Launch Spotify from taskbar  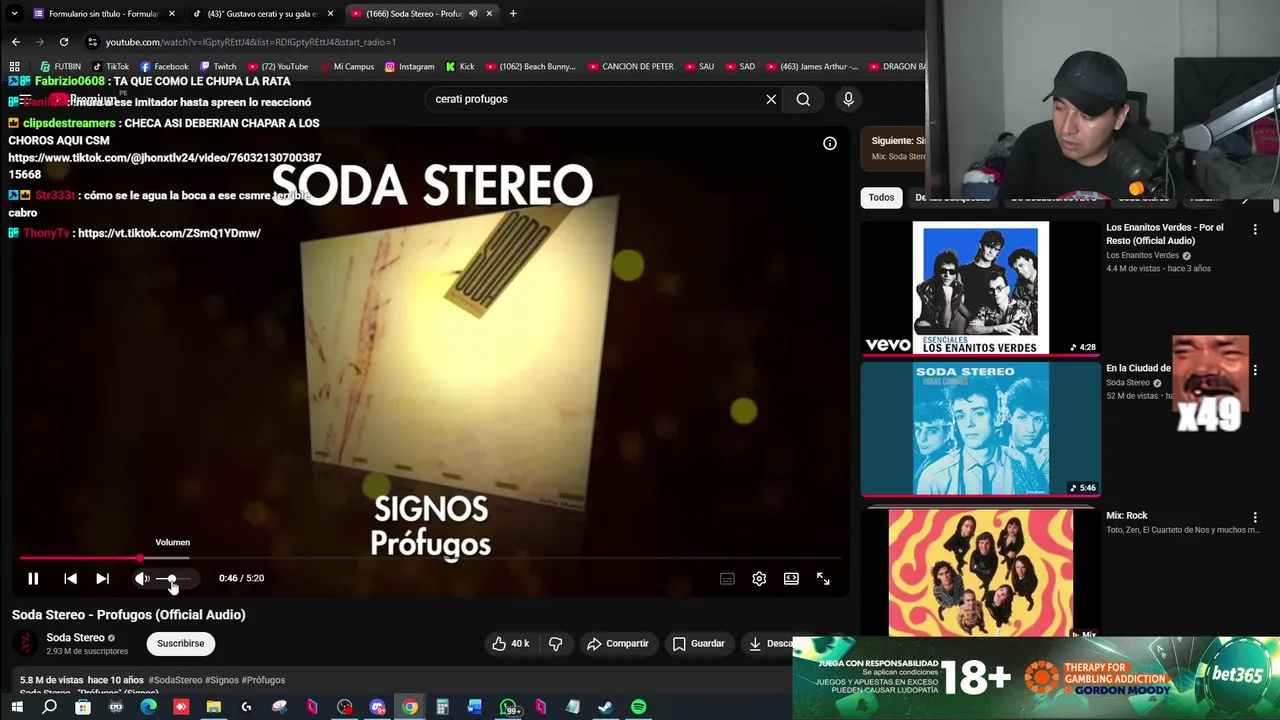(x=638, y=707)
